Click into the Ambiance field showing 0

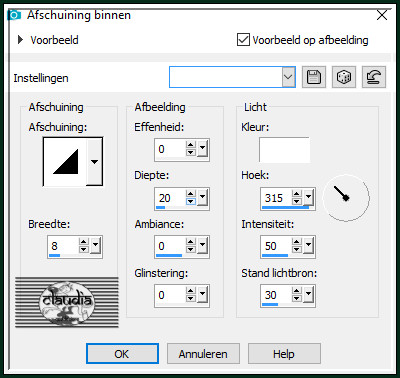click(170, 246)
